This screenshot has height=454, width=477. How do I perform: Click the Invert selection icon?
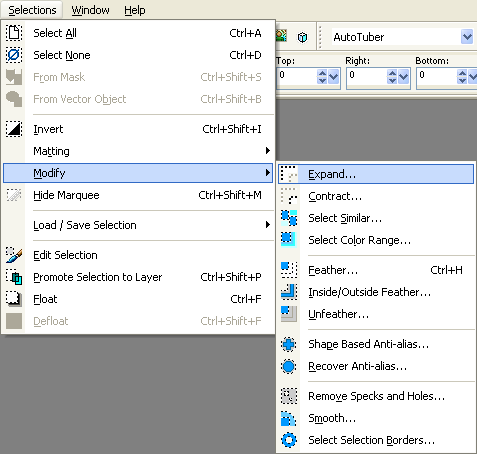pyautogui.click(x=14, y=129)
